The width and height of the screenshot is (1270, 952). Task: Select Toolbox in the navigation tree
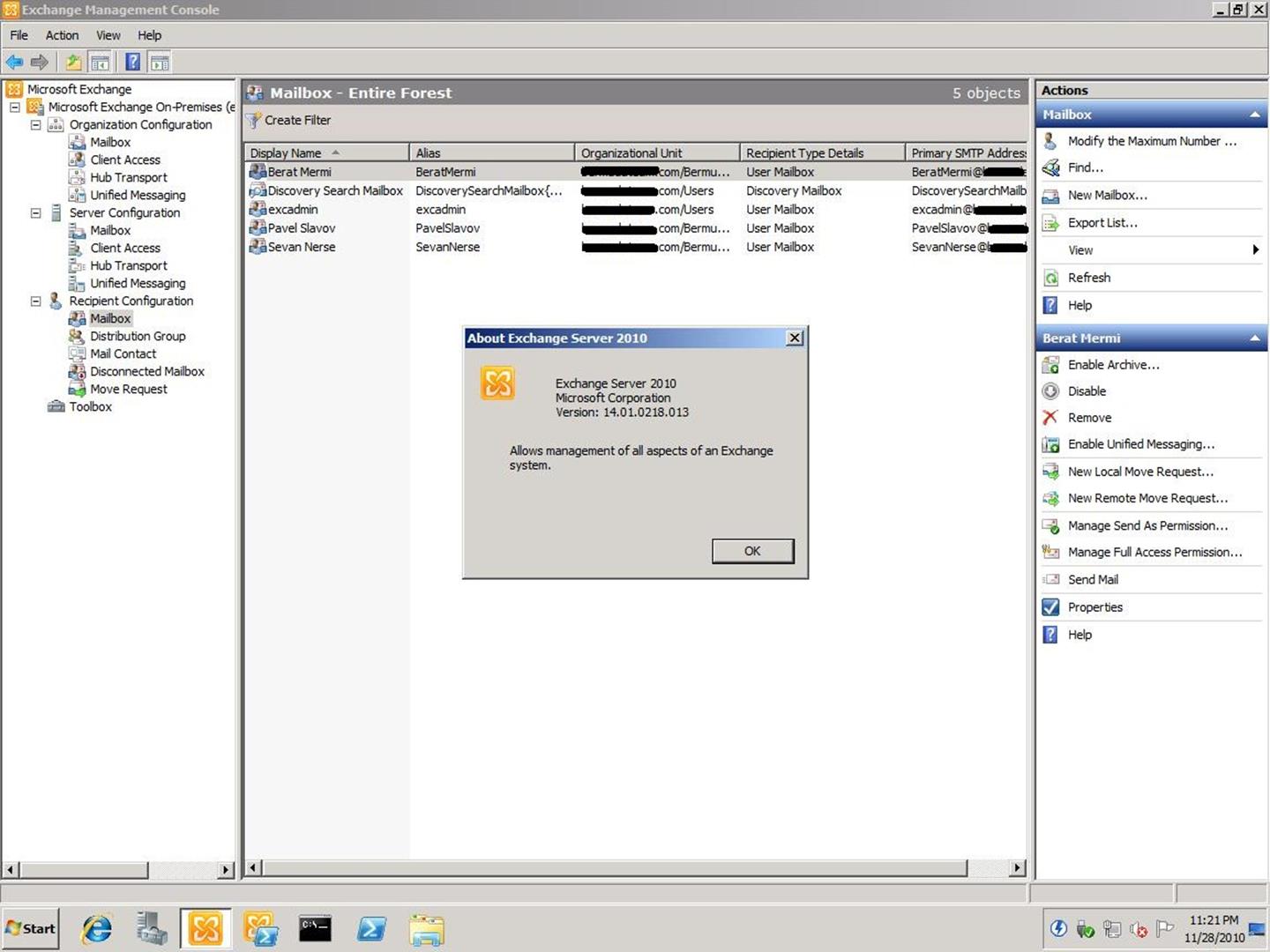pyautogui.click(x=90, y=406)
